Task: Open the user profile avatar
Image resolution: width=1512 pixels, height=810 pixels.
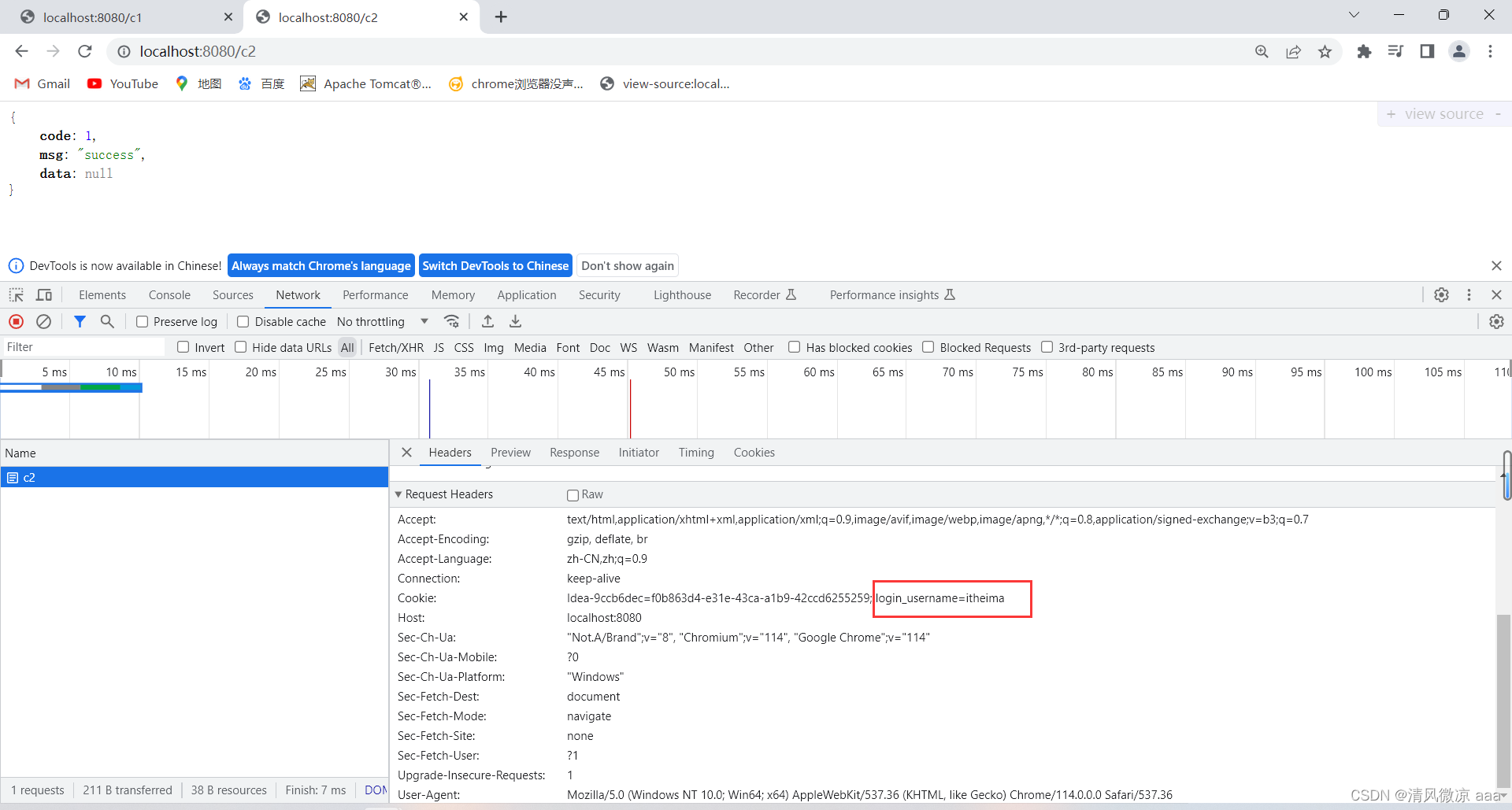Action: tap(1459, 51)
